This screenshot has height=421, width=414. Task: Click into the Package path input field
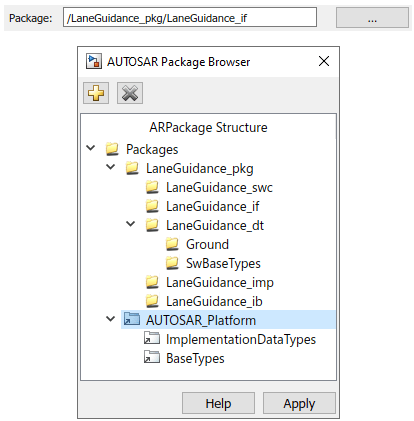click(x=190, y=17)
